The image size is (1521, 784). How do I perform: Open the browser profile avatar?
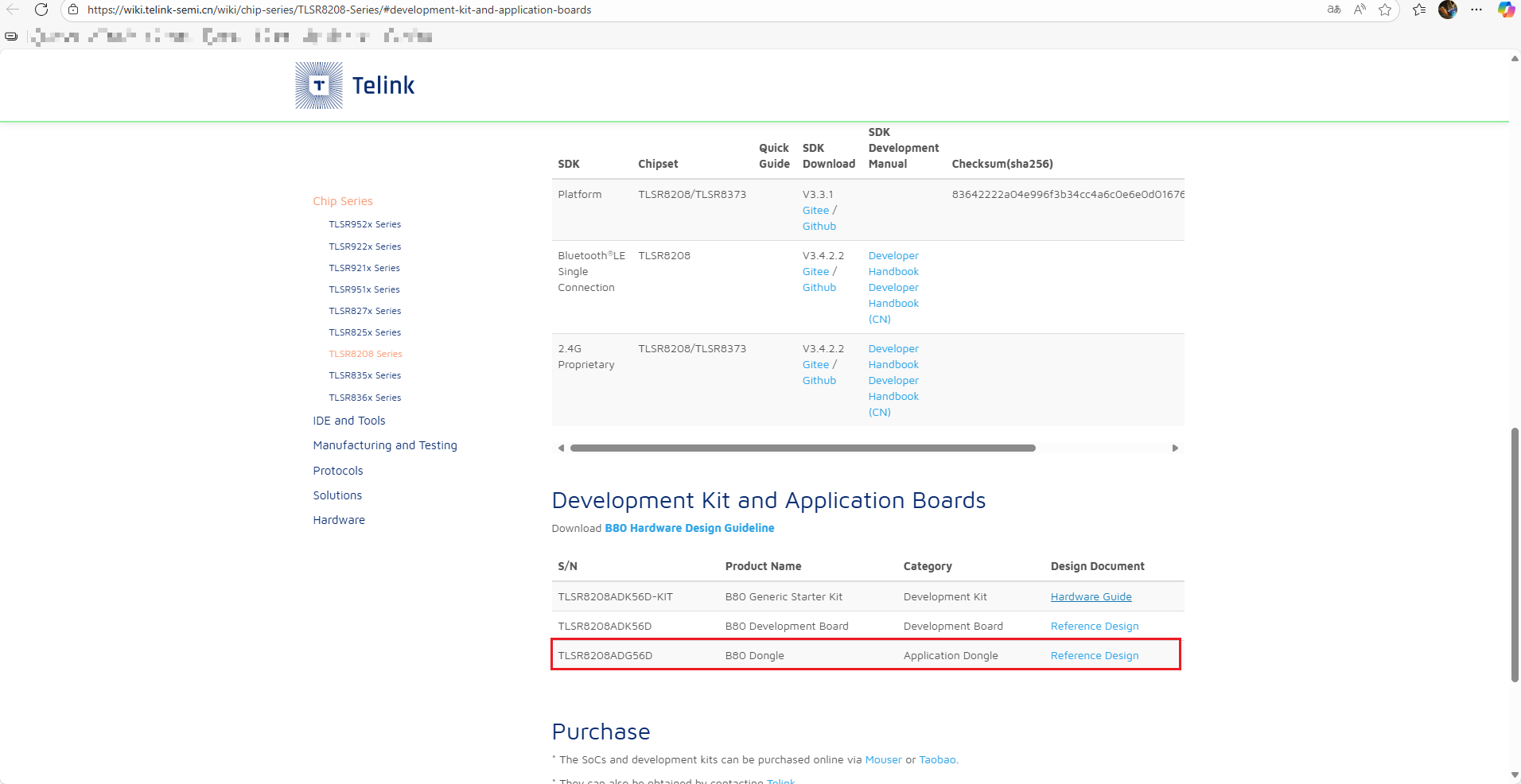click(x=1448, y=10)
